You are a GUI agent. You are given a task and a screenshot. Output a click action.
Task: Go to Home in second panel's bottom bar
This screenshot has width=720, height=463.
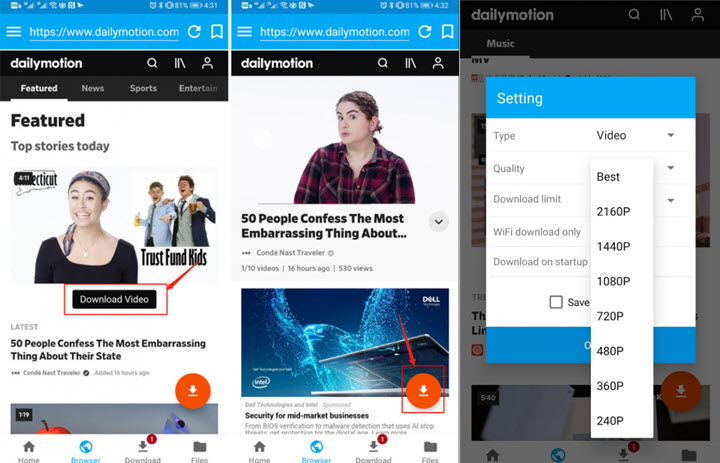(x=259, y=452)
